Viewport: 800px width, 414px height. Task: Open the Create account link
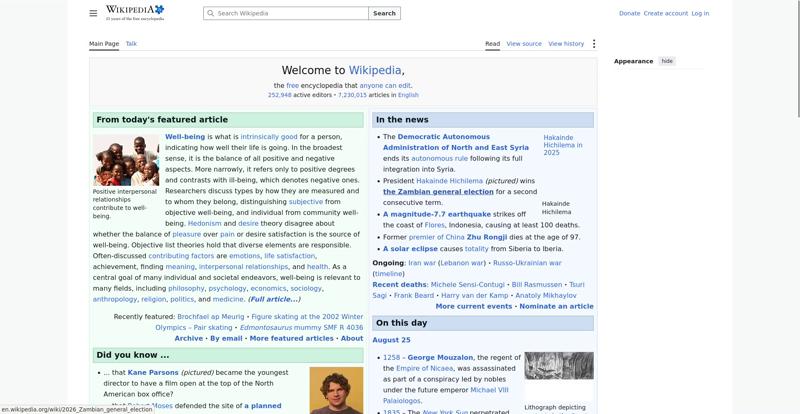(665, 13)
